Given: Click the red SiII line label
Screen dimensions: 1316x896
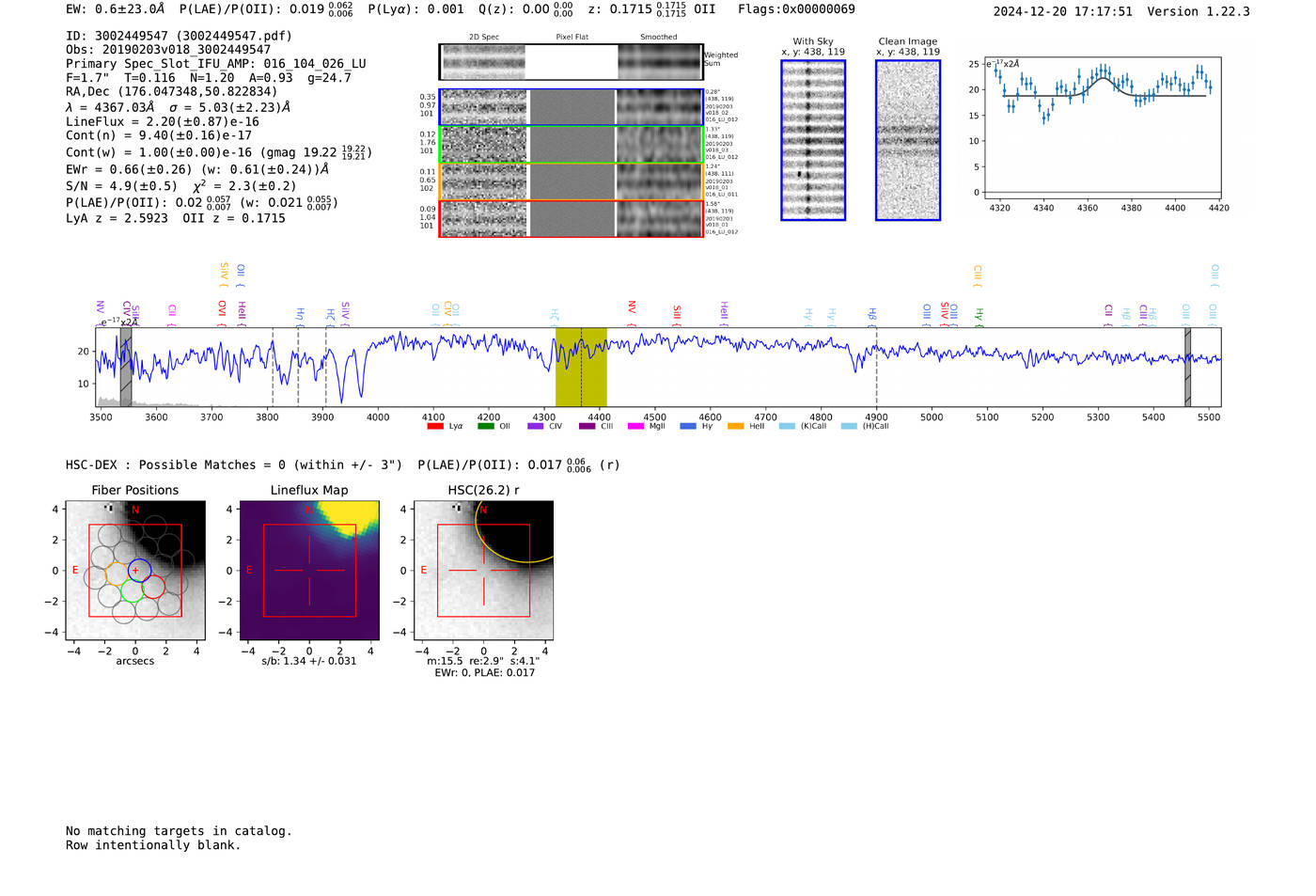Looking at the screenshot, I should point(677,313).
